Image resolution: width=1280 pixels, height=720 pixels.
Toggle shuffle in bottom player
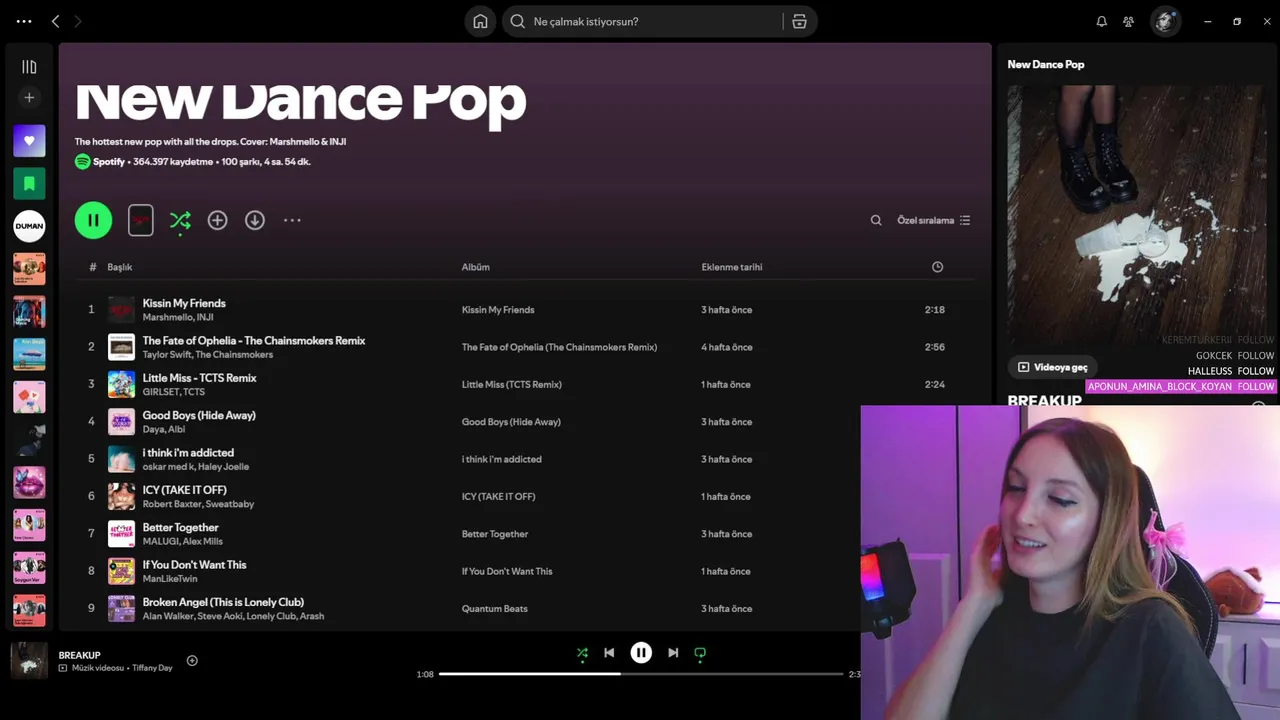click(582, 653)
